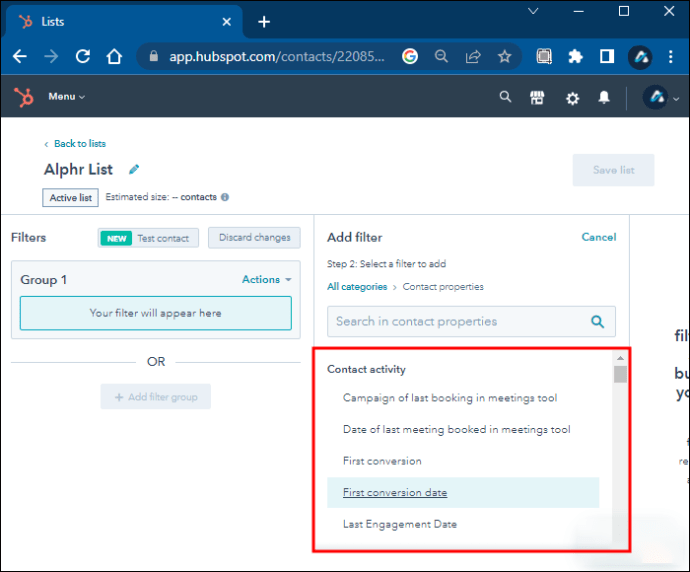Click the zoom out magnifier icon

tap(441, 56)
